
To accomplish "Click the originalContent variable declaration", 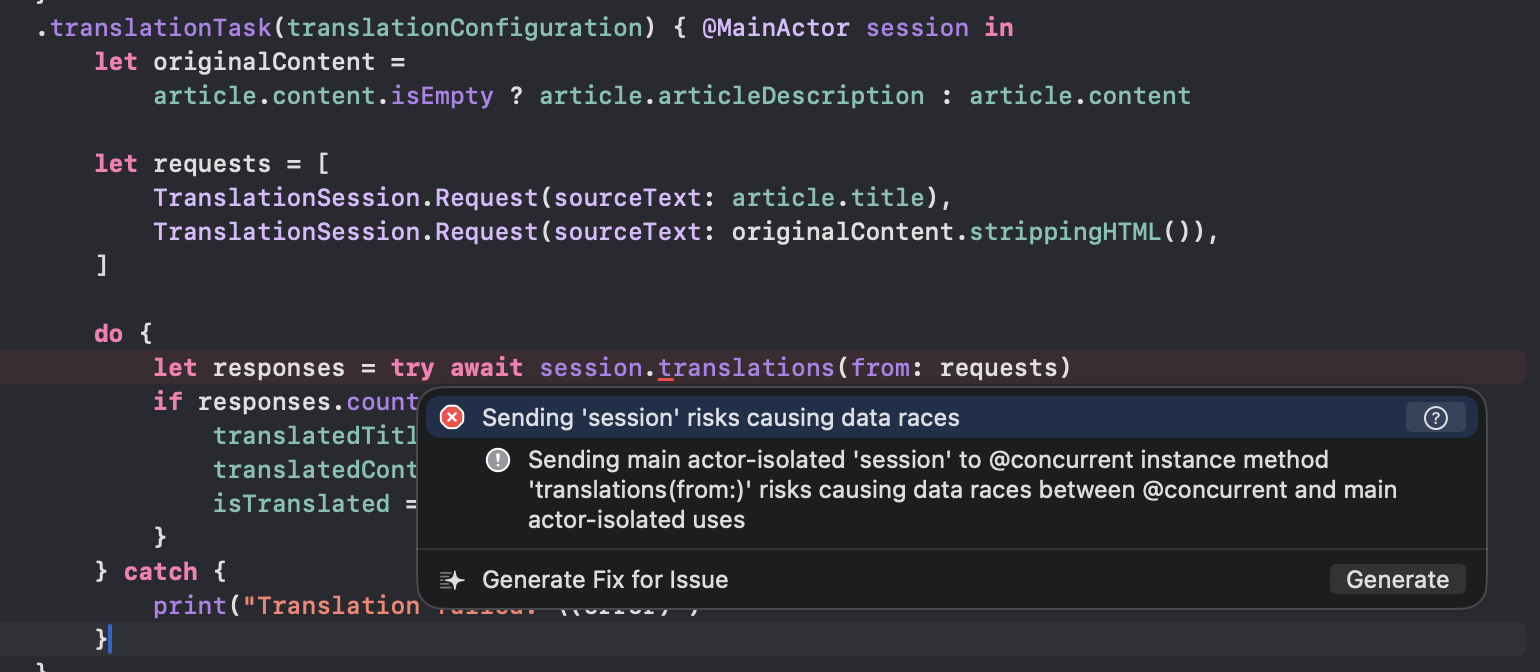I will click(264, 62).
